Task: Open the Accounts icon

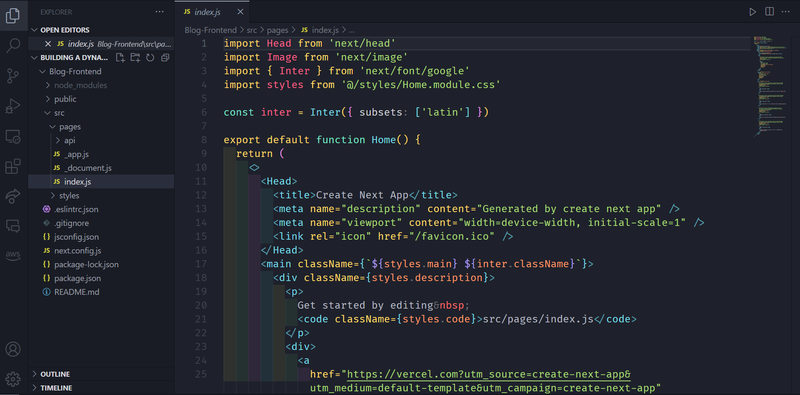Action: 13,350
